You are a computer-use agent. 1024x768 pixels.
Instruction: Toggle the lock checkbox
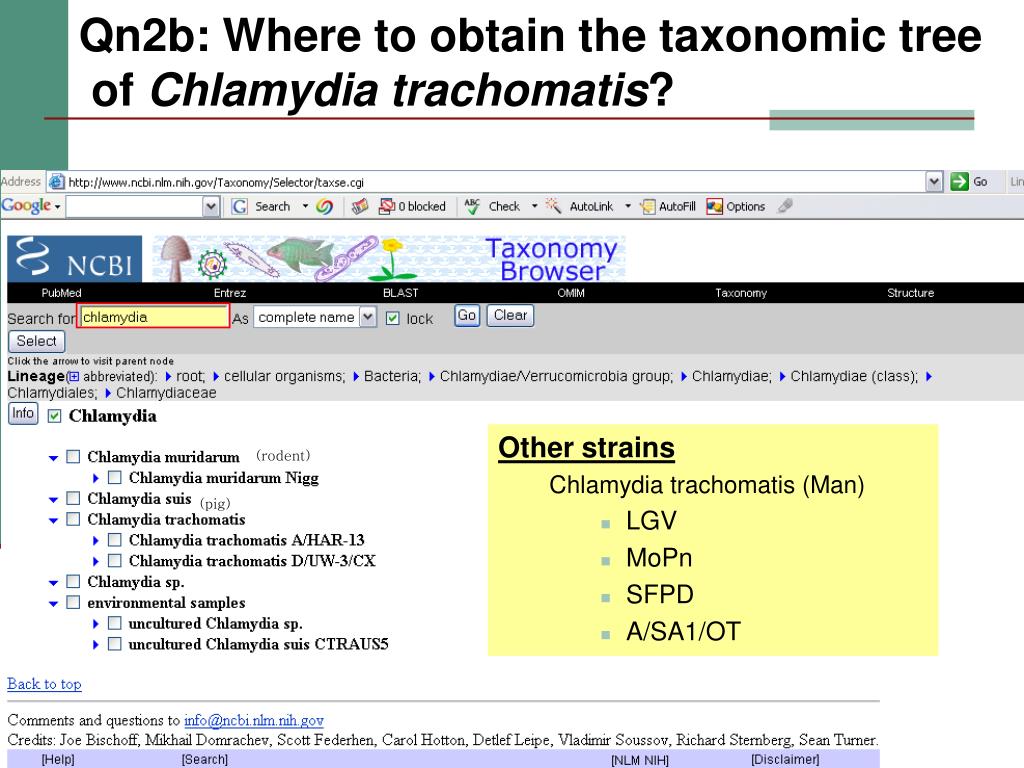(x=392, y=318)
